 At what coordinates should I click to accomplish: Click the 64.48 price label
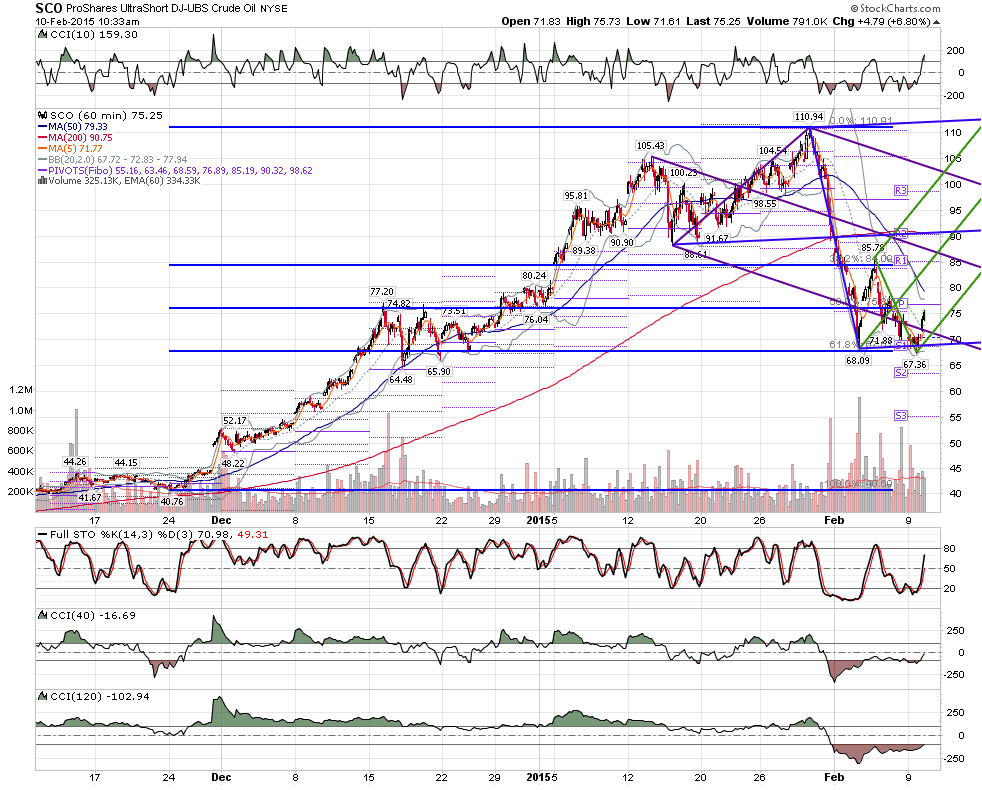[401, 379]
